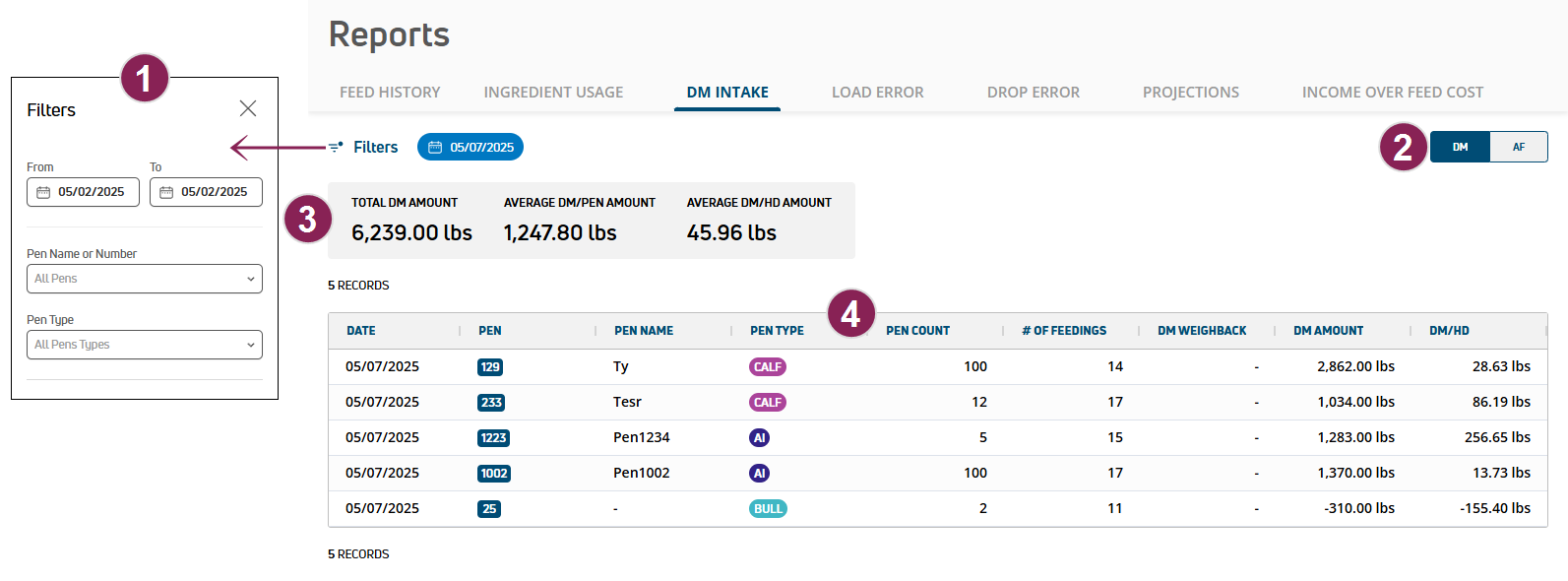Click calendar icon in From date field

(43, 192)
